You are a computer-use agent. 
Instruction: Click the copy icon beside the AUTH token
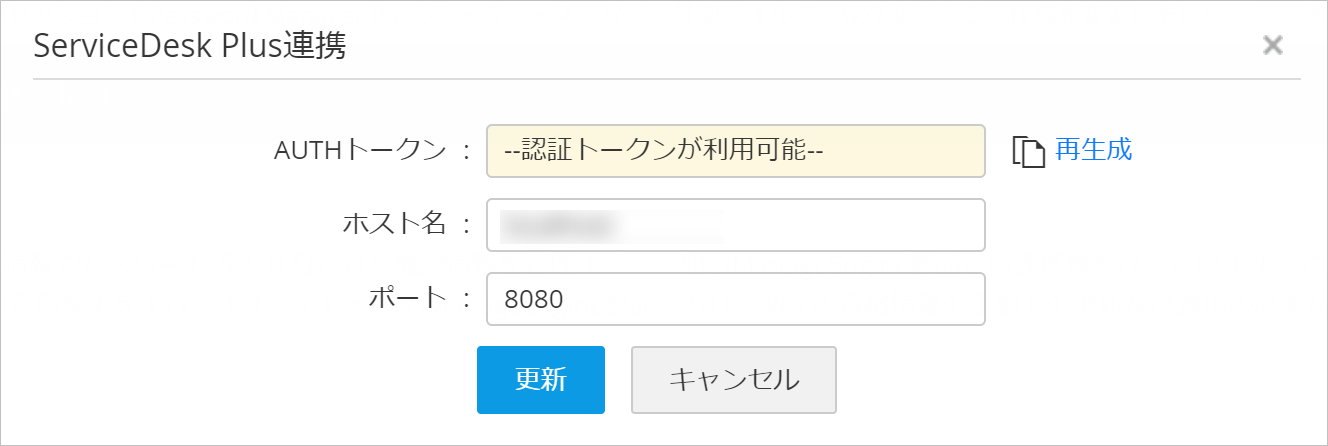[1029, 151]
